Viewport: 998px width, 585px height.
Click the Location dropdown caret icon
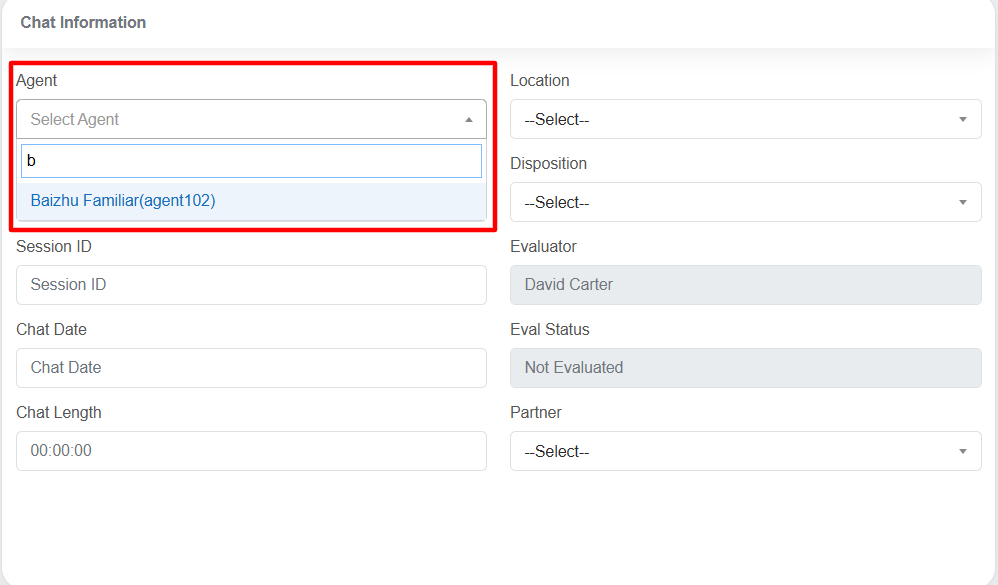(x=962, y=120)
